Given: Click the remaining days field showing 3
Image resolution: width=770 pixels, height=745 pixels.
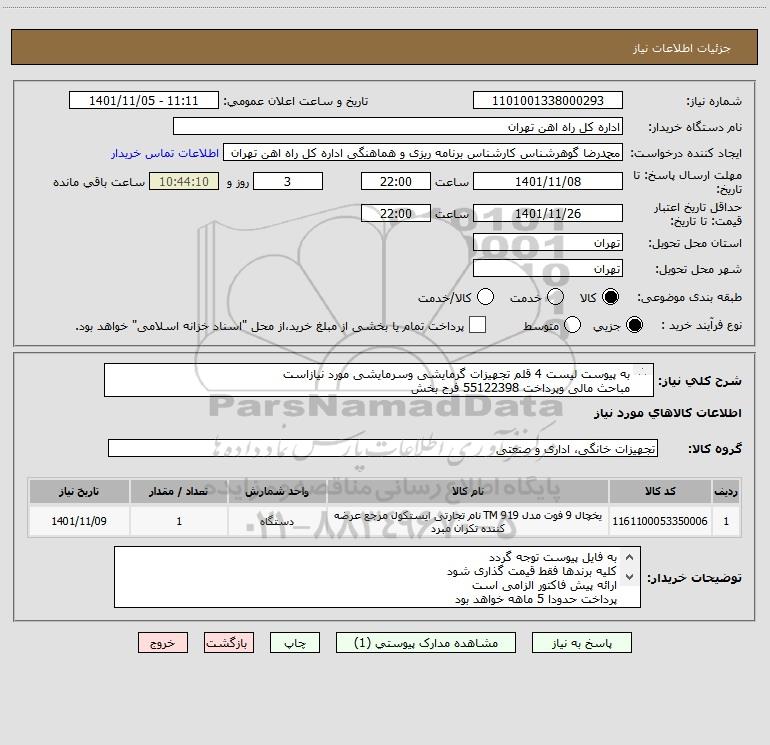Looking at the screenshot, I should coord(288,182).
